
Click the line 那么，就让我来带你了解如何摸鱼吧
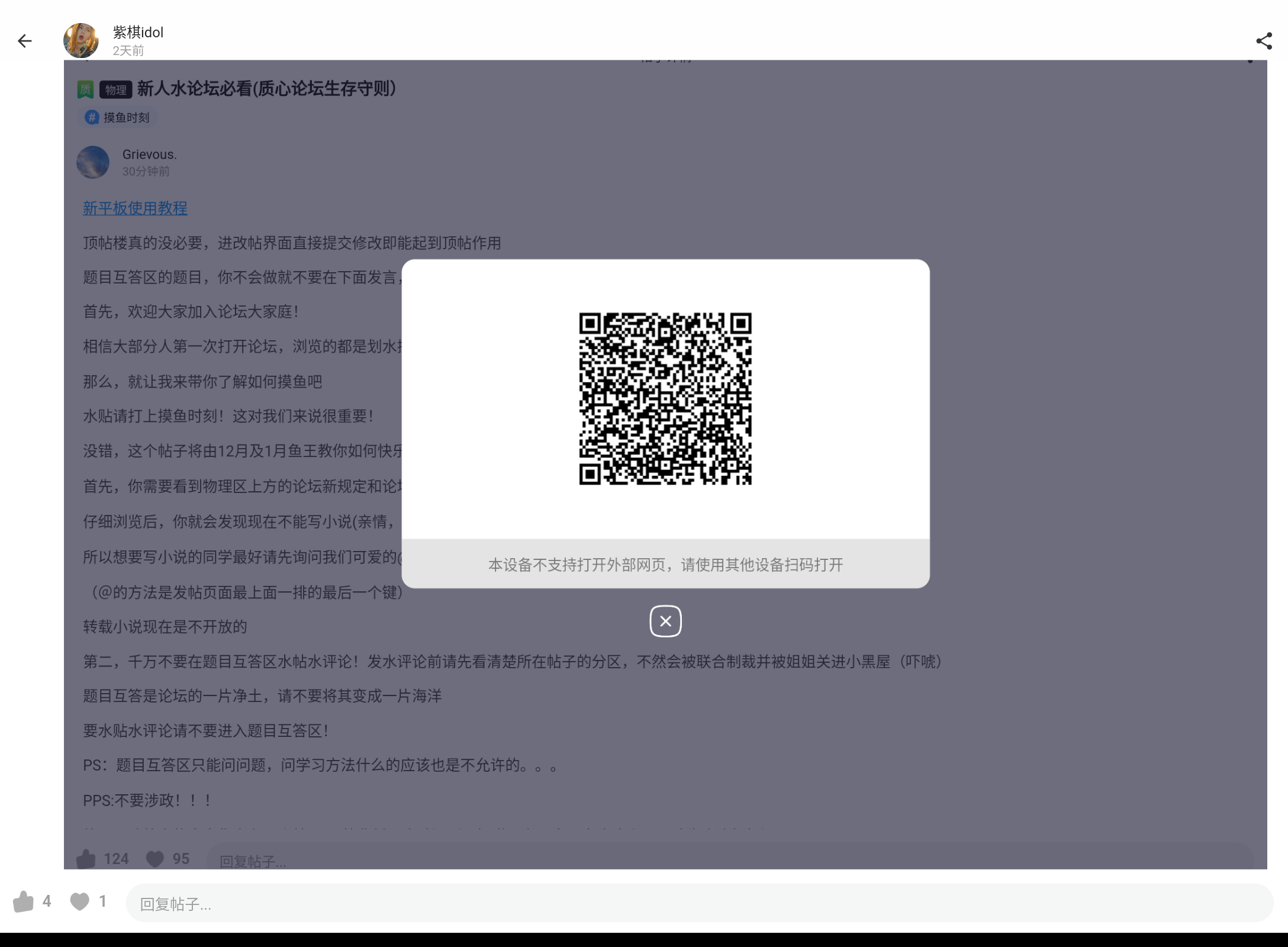click(202, 382)
